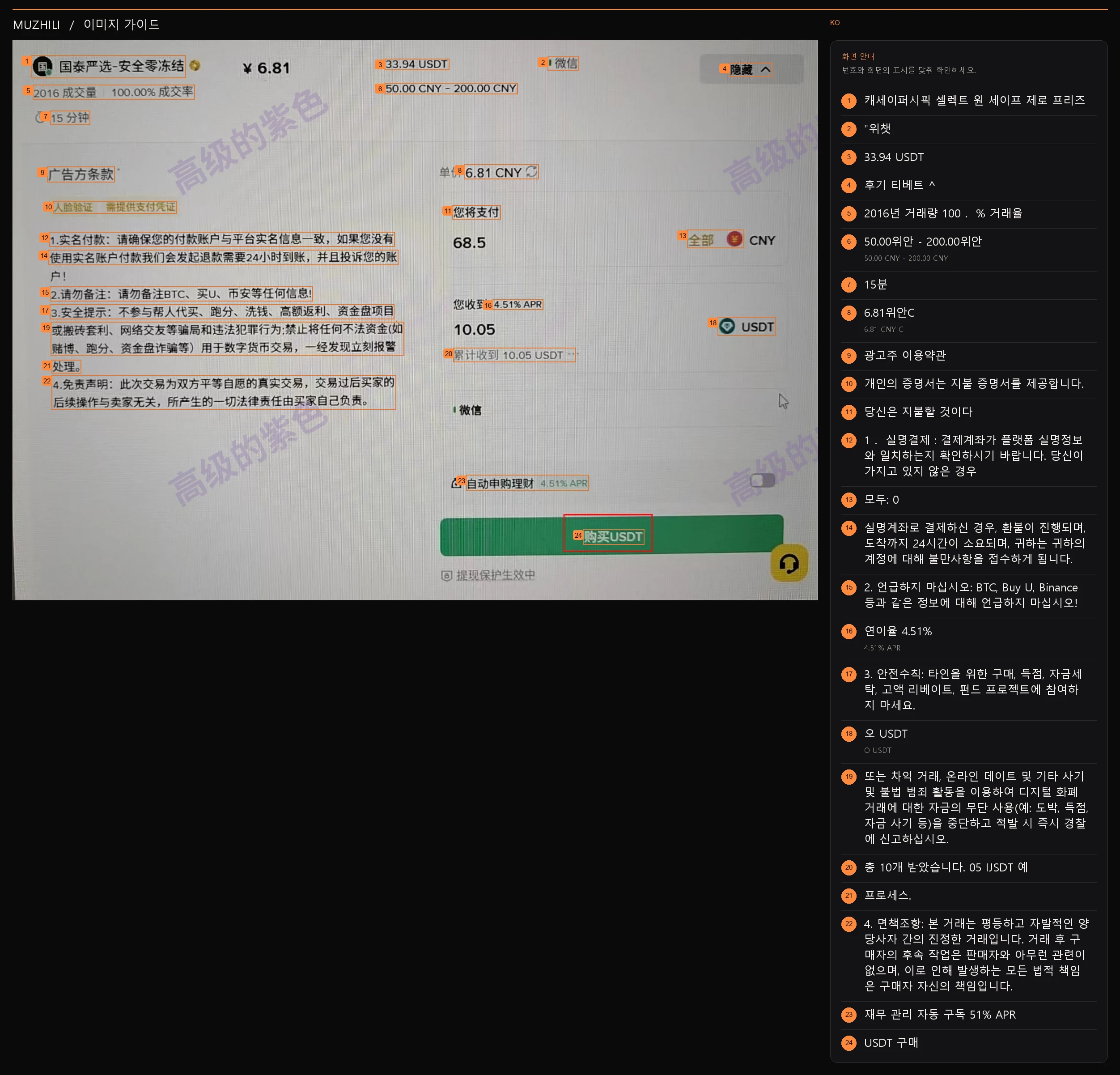The width and height of the screenshot is (1120, 1075).
Task: Click the icon left of 自动申购理财
Action: (x=456, y=484)
